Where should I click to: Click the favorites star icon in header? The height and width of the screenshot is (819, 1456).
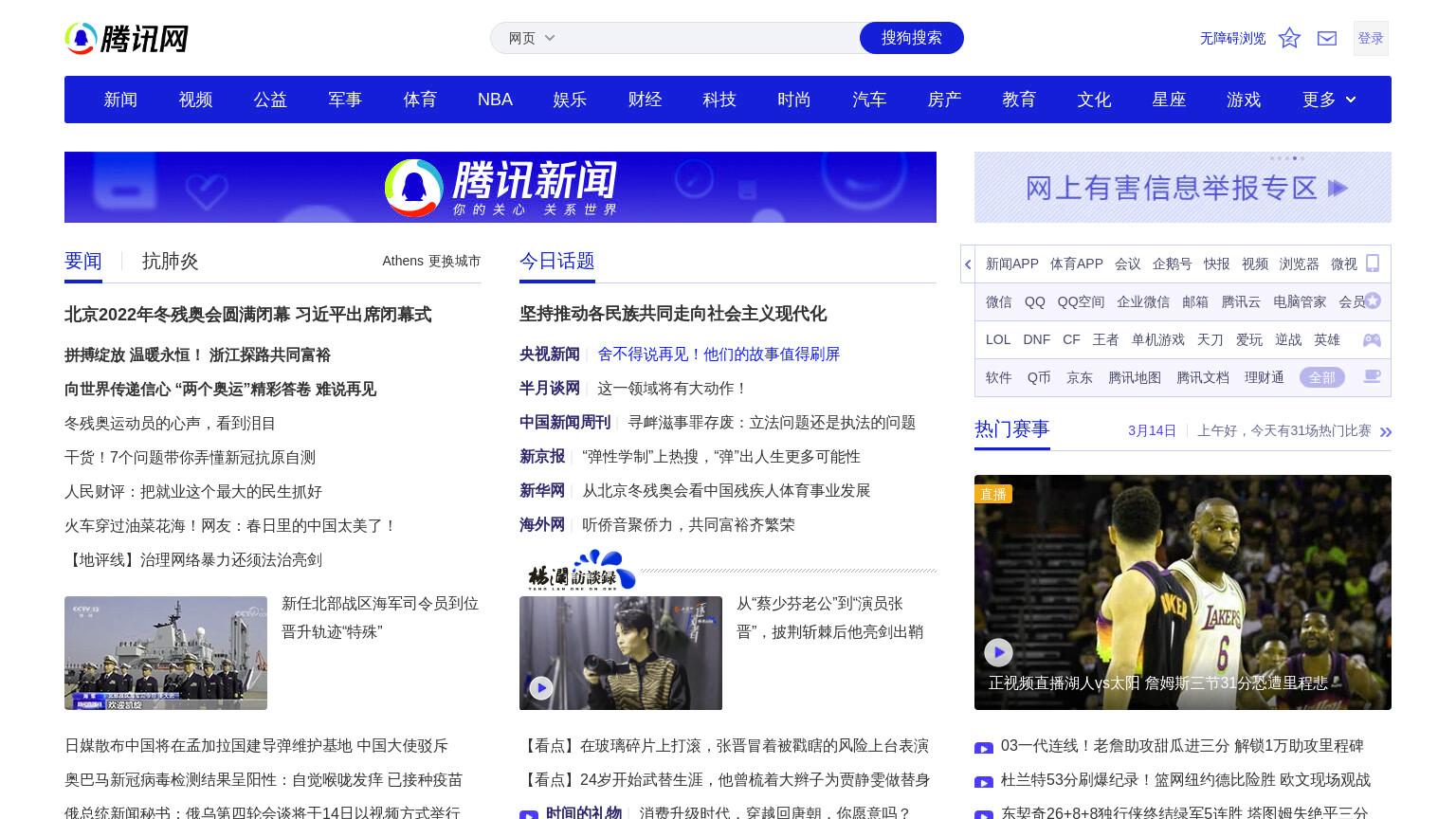pos(1289,38)
